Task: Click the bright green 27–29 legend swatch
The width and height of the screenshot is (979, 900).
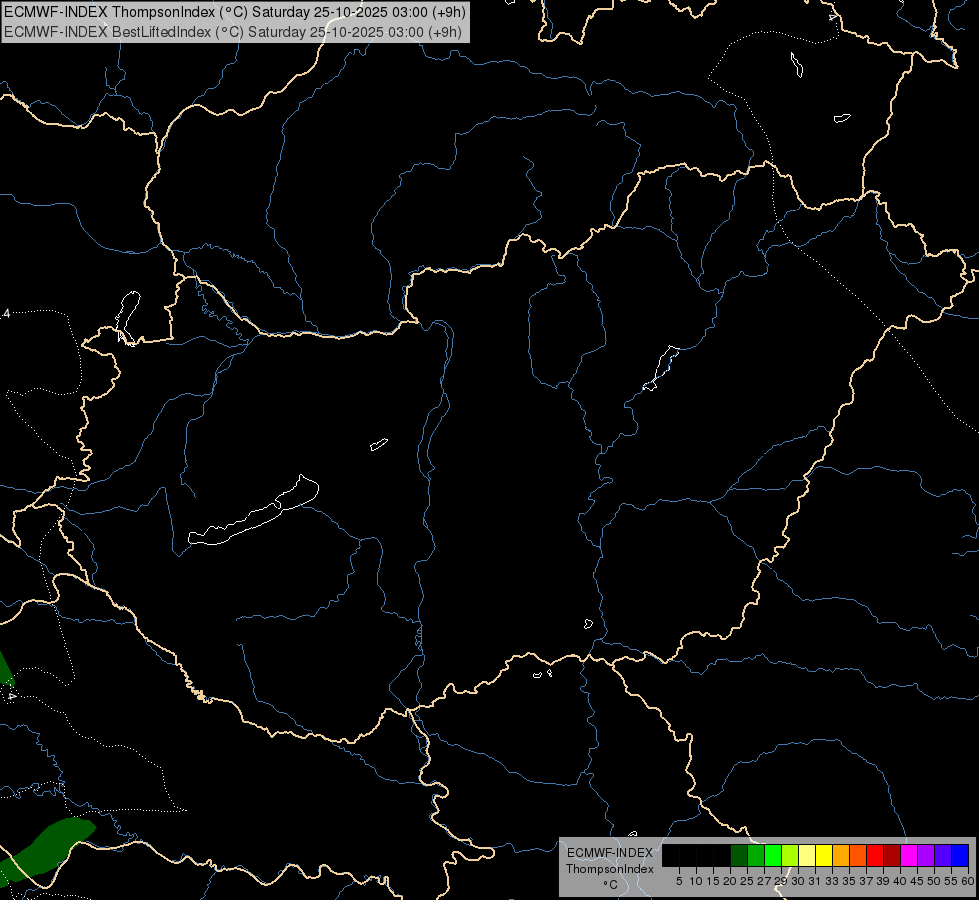Action: 773,855
